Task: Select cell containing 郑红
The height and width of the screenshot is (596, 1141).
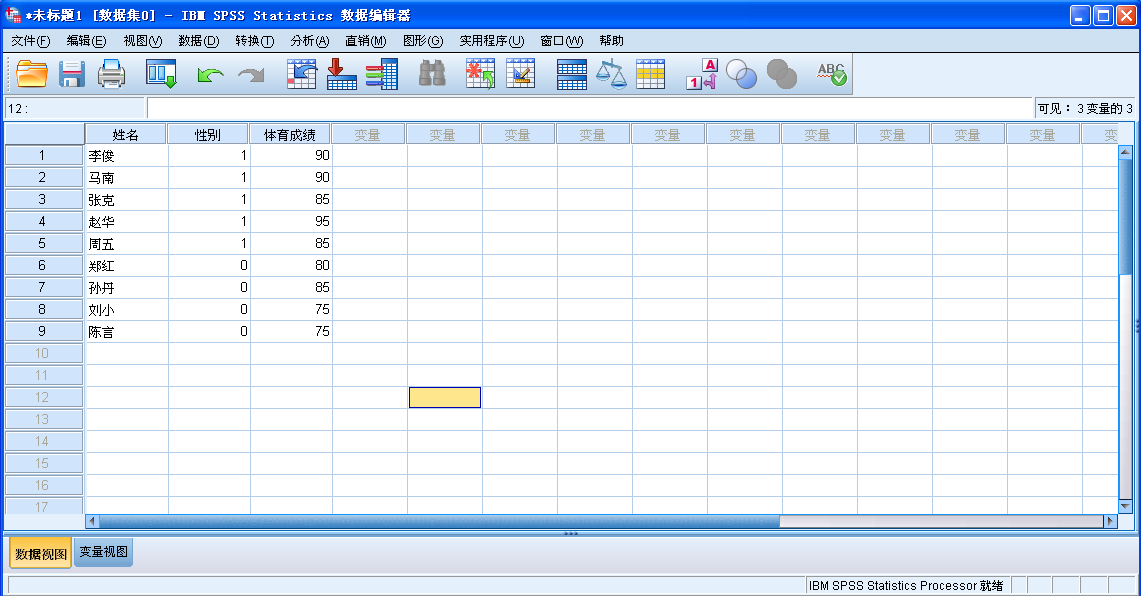Action: [127, 266]
